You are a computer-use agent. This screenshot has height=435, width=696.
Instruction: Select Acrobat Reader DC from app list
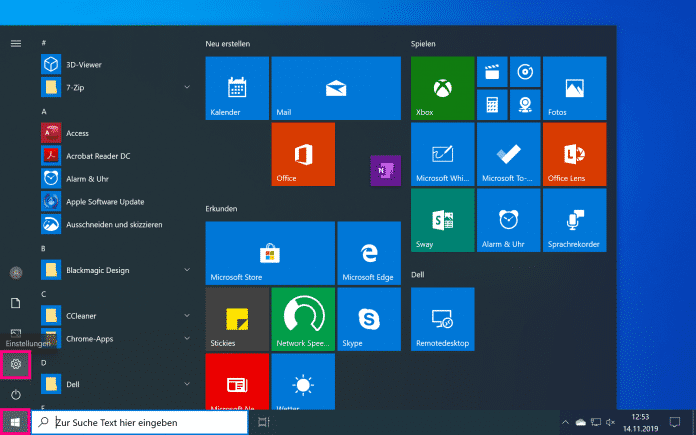98,156
